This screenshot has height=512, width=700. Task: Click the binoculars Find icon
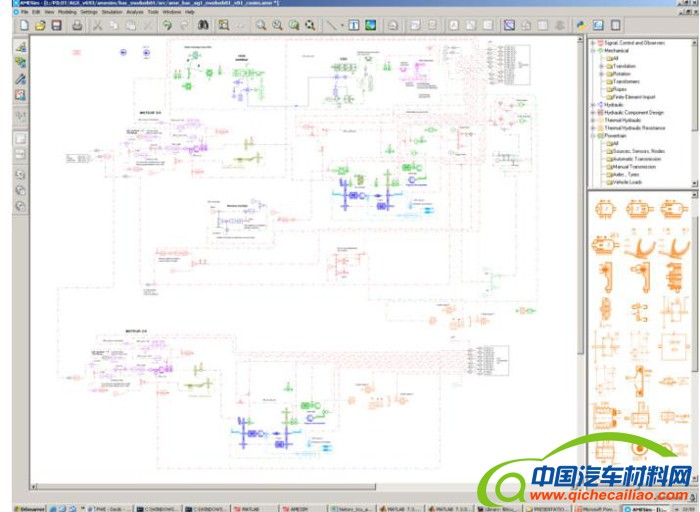point(202,24)
